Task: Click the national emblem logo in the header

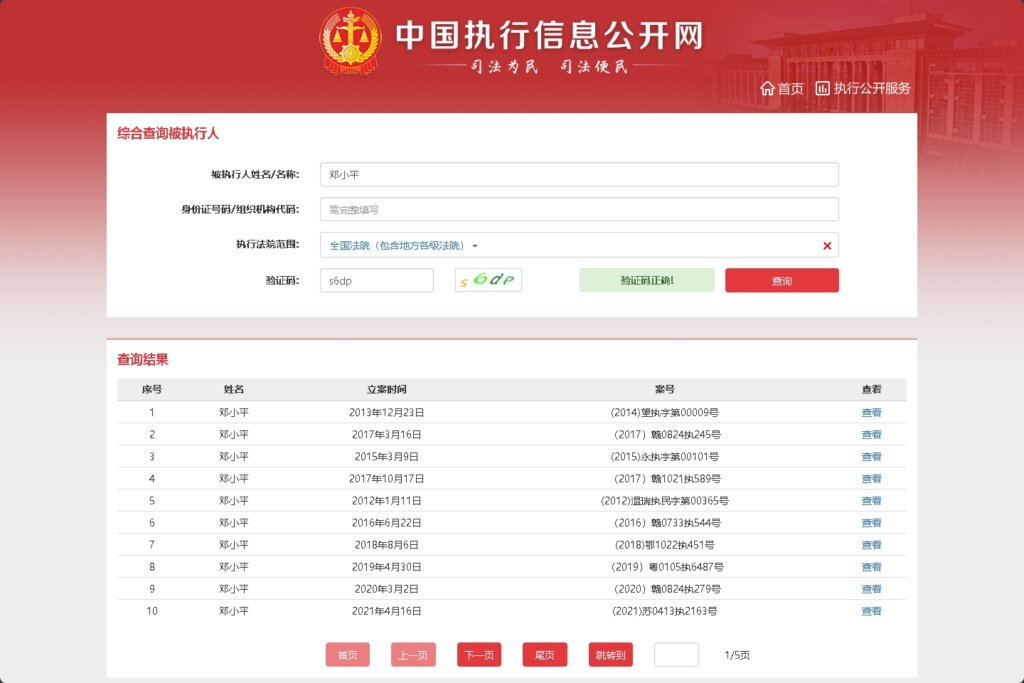Action: pos(350,40)
